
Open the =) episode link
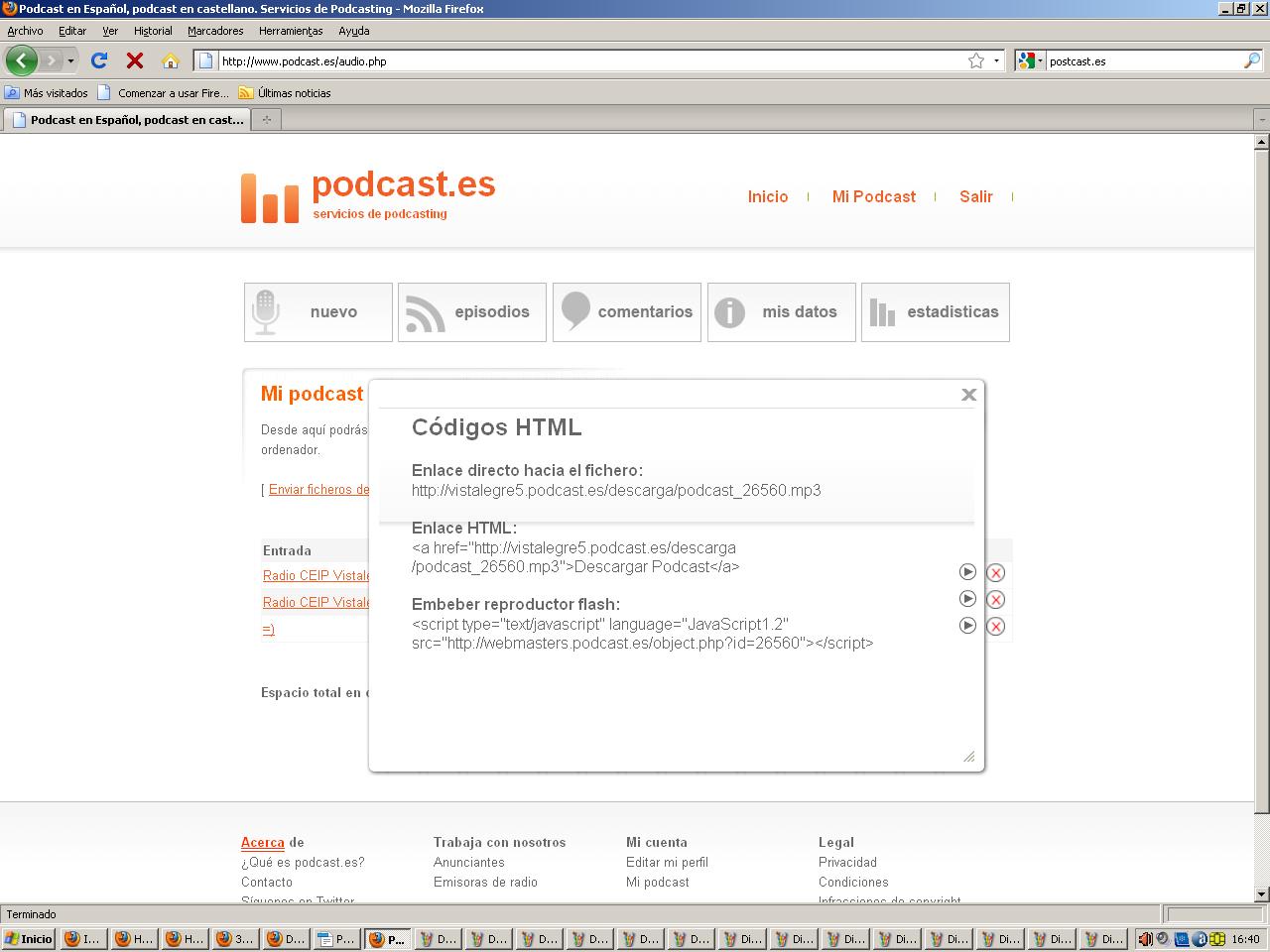[268, 629]
